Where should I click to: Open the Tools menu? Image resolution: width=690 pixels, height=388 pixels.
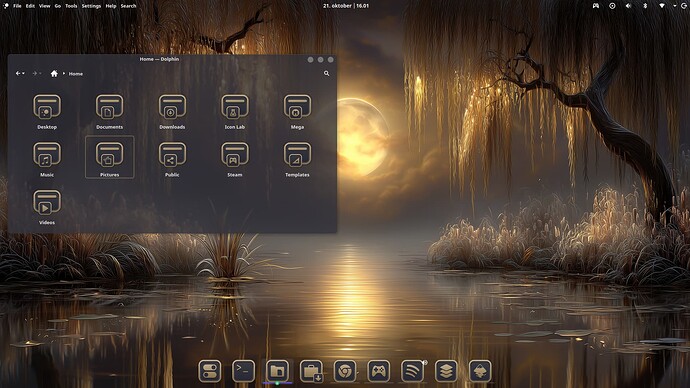(x=71, y=6)
